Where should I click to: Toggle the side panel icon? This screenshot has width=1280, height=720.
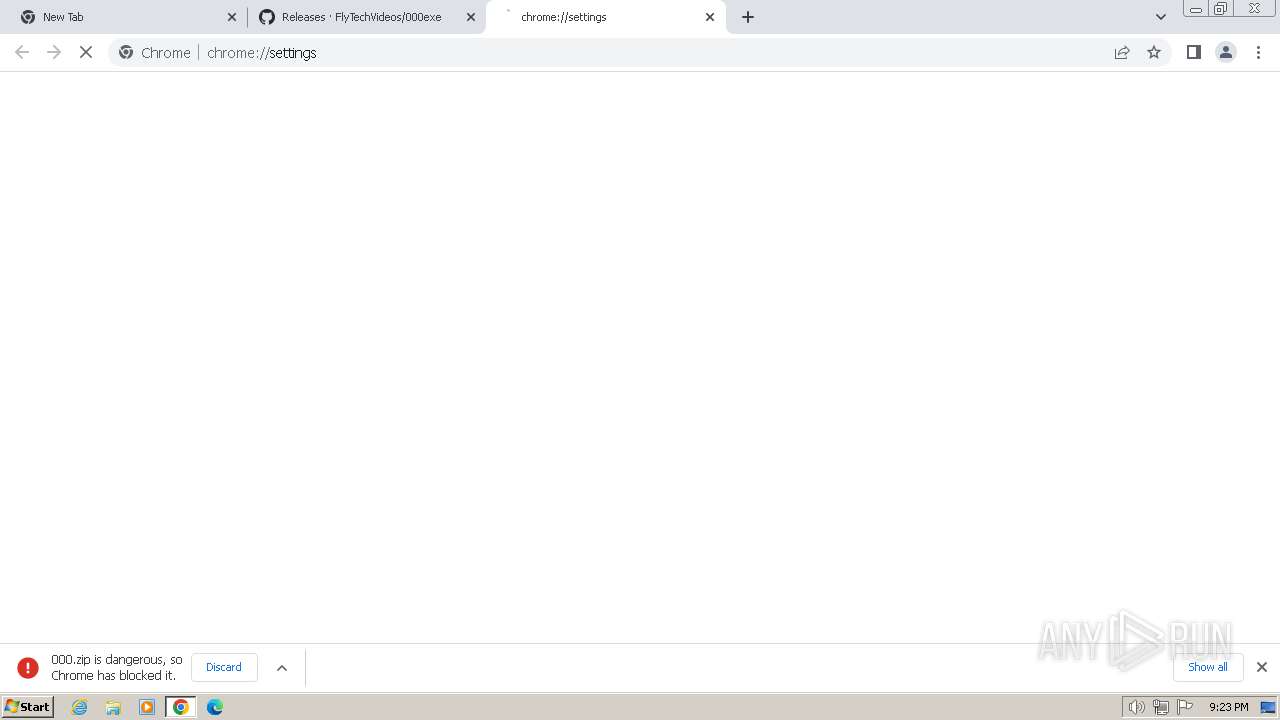(x=1193, y=52)
